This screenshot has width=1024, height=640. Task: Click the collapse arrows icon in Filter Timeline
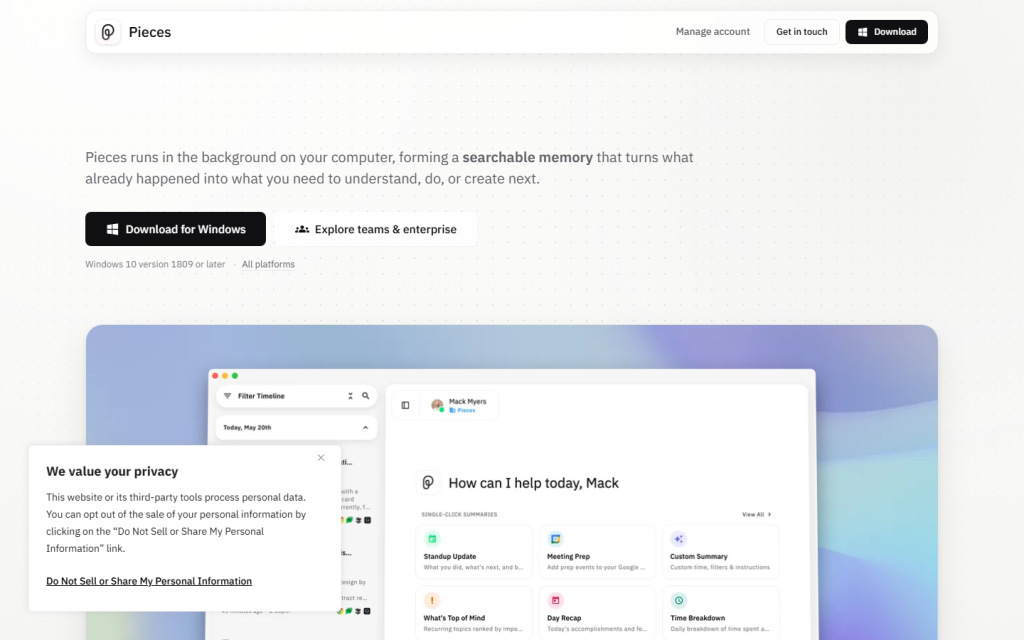pos(351,396)
